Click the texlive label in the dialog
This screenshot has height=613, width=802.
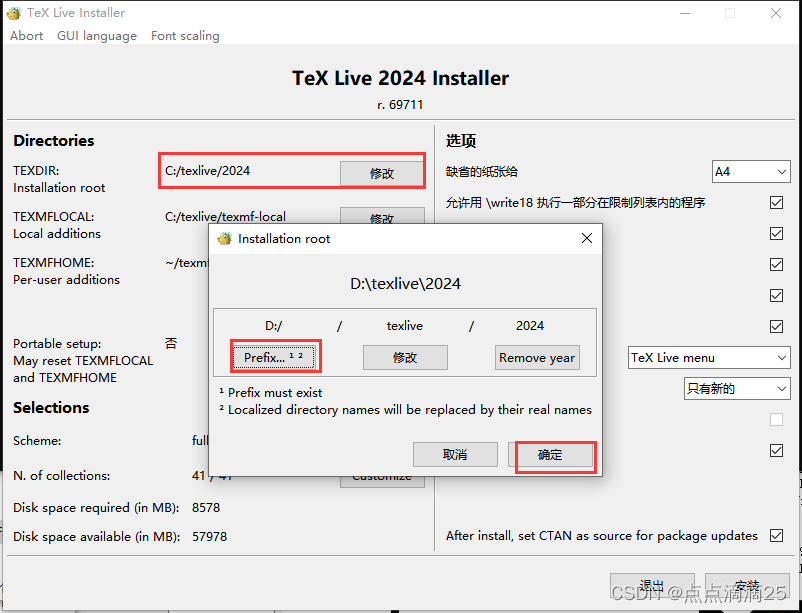405,326
